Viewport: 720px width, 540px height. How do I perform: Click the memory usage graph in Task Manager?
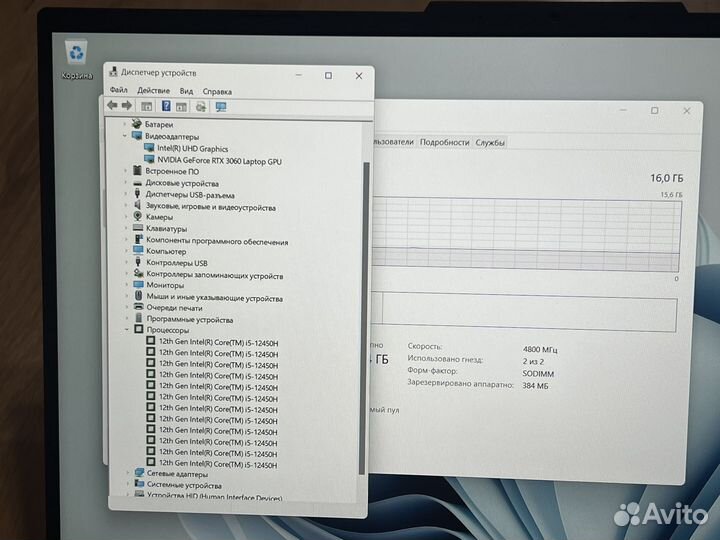pyautogui.click(x=526, y=234)
